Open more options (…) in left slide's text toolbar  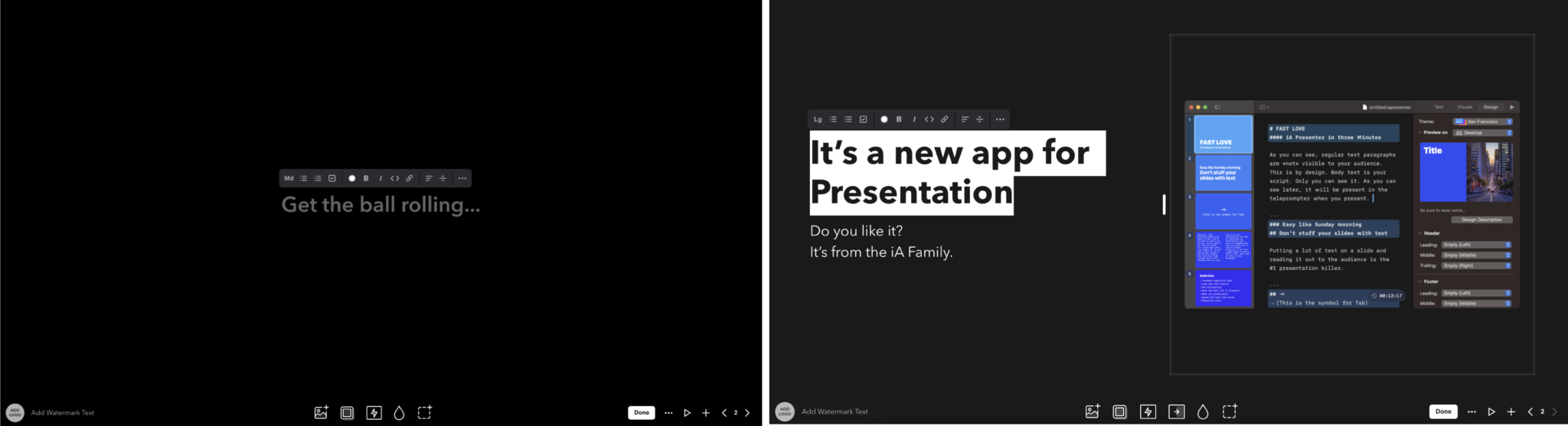tap(462, 178)
